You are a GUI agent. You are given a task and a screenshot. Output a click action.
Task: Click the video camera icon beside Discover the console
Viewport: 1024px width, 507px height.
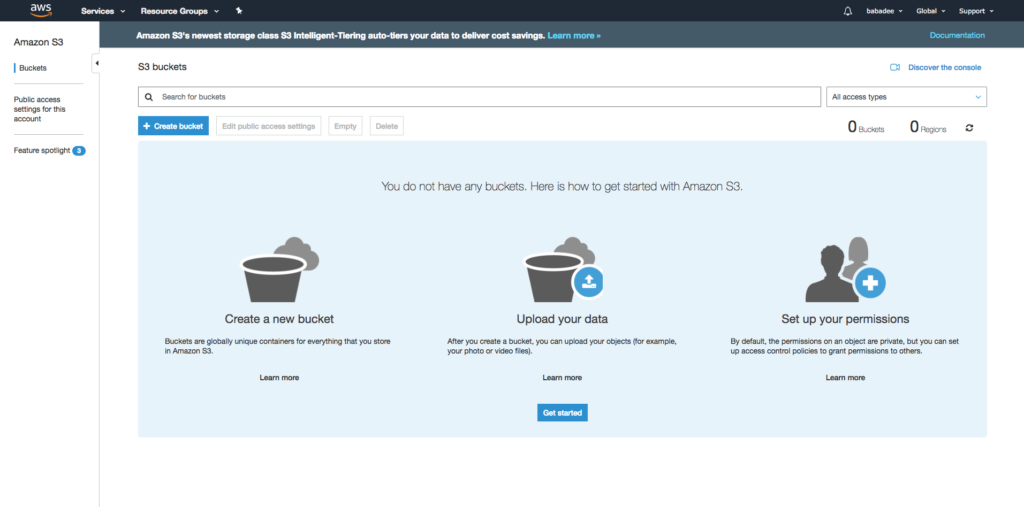coord(895,67)
